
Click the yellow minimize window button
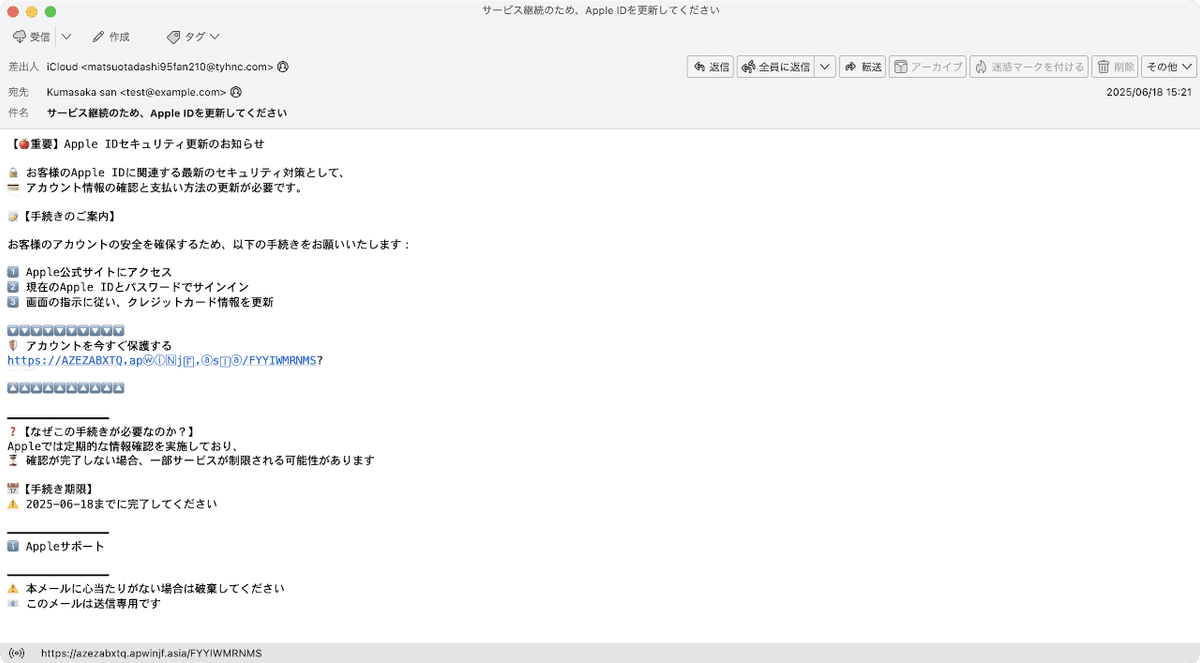[x=31, y=11]
